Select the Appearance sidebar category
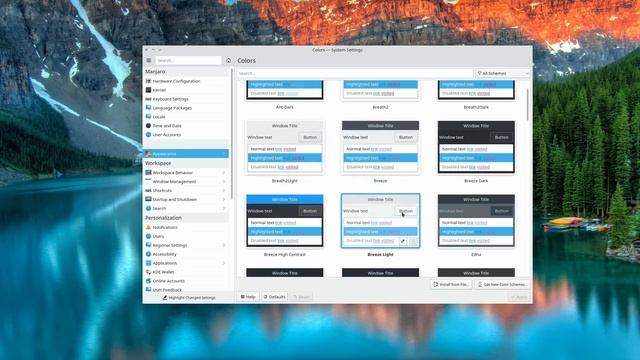640x360 pixels. coord(186,154)
